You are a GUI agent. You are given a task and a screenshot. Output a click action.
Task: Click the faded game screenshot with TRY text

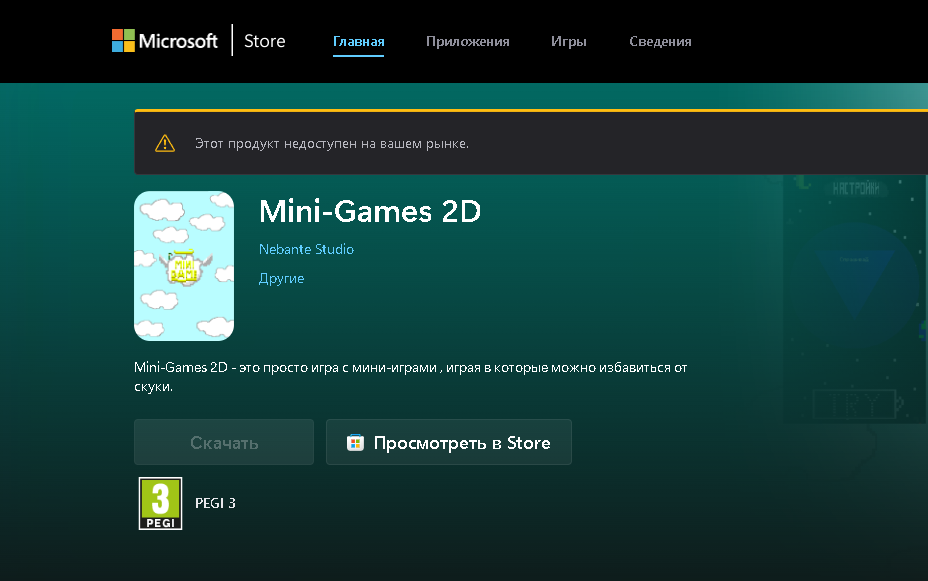(x=855, y=300)
